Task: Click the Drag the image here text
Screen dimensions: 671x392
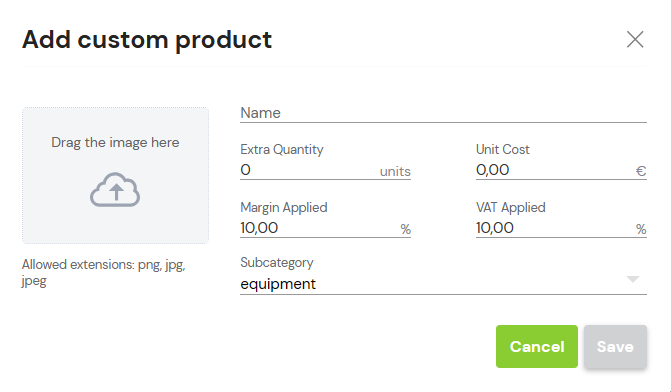Action: 115,142
